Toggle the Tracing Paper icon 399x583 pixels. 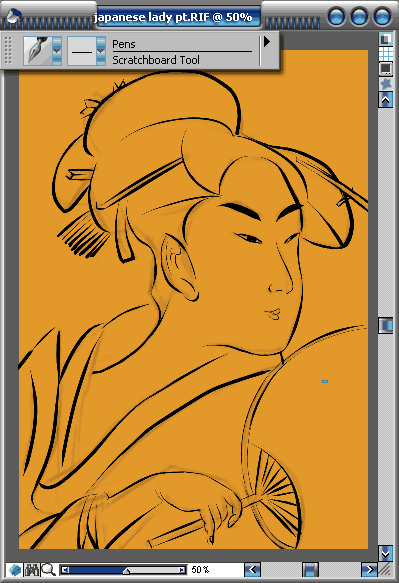click(386, 39)
